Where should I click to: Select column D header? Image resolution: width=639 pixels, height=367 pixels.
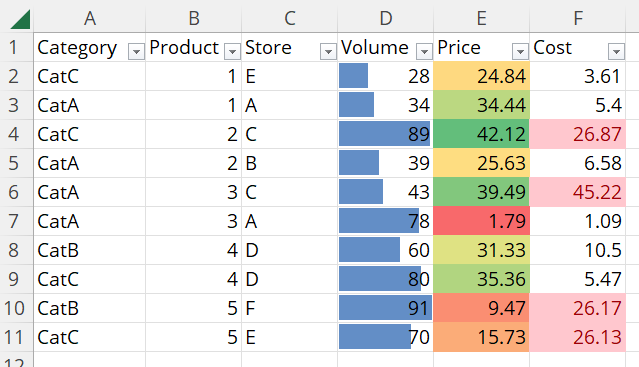[386, 18]
